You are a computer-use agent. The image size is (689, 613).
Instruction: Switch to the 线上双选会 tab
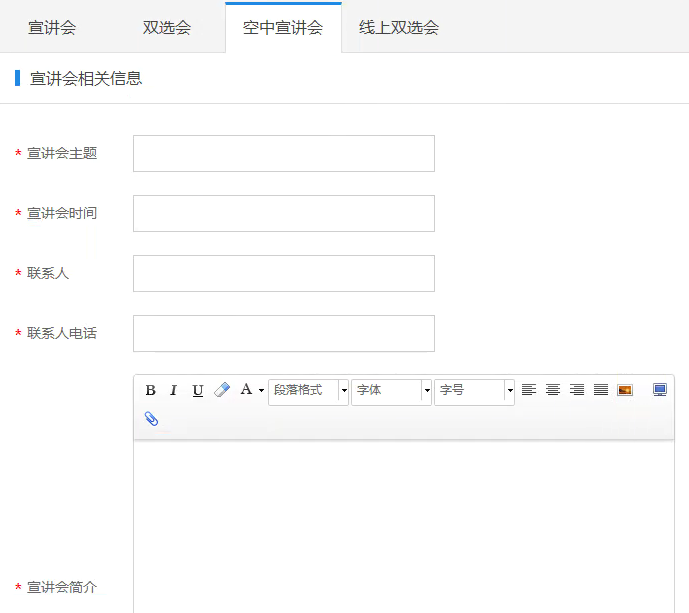click(399, 27)
